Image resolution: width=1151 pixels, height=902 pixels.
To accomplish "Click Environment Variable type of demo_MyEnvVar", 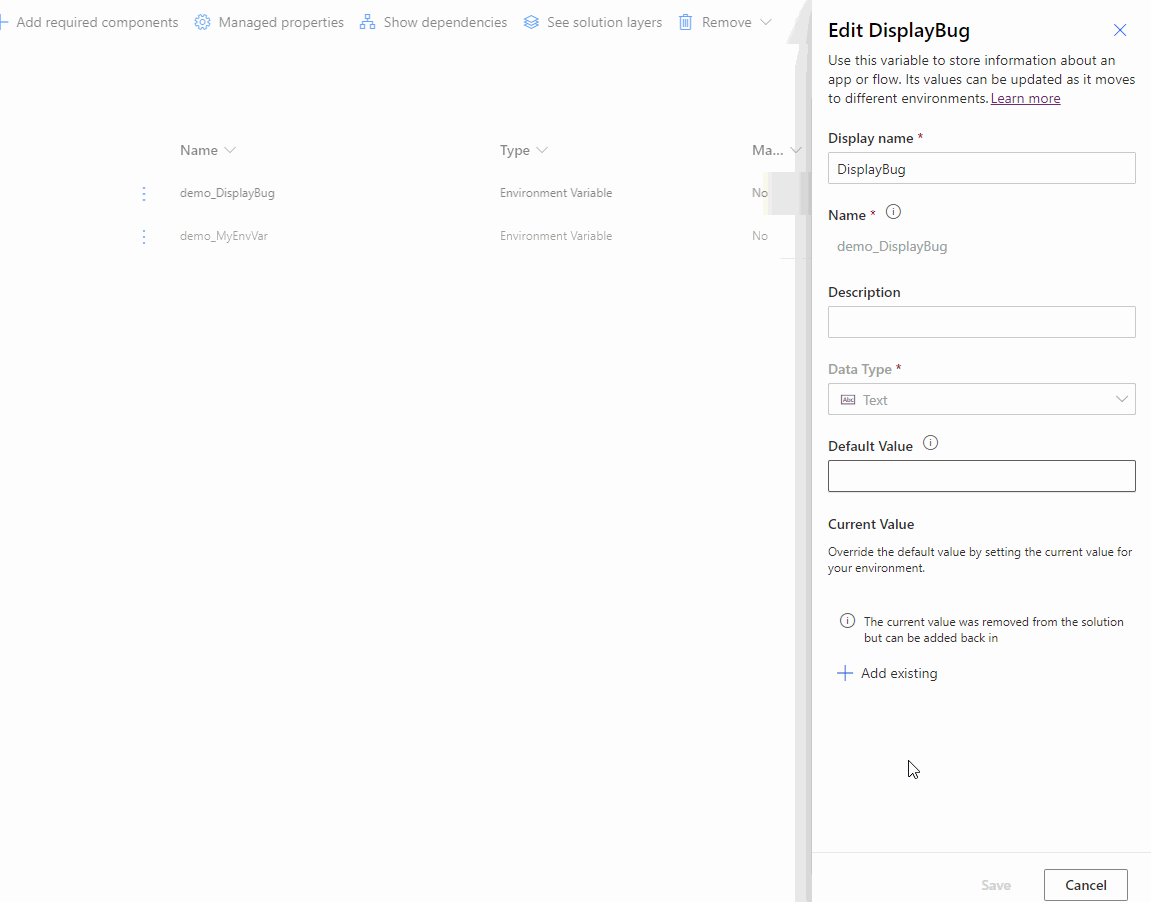I will tap(556, 236).
